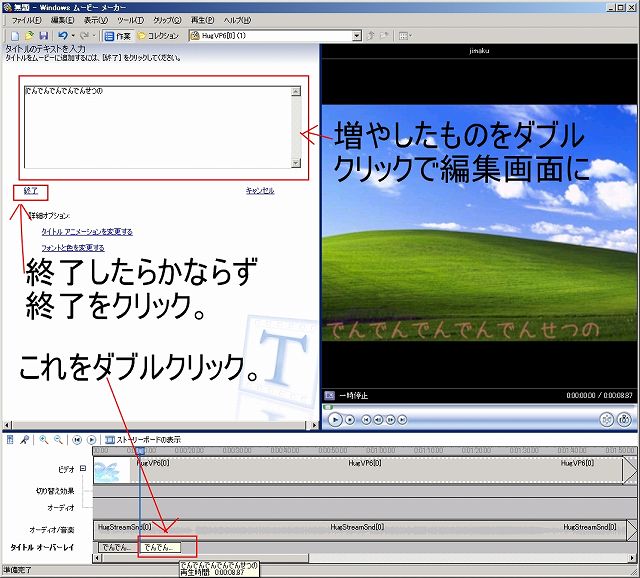Click the title text box scroll-up arrow
The height and width of the screenshot is (578, 640).
[x=296, y=91]
